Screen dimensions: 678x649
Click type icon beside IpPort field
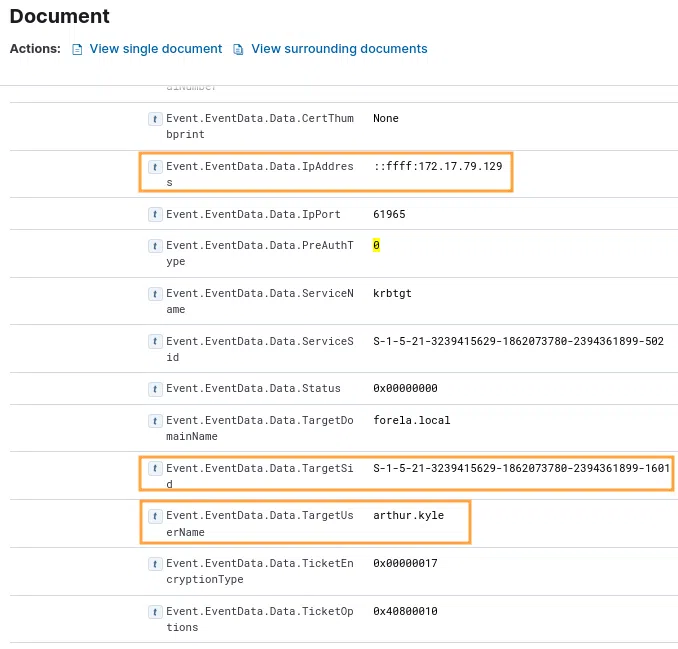(x=155, y=214)
